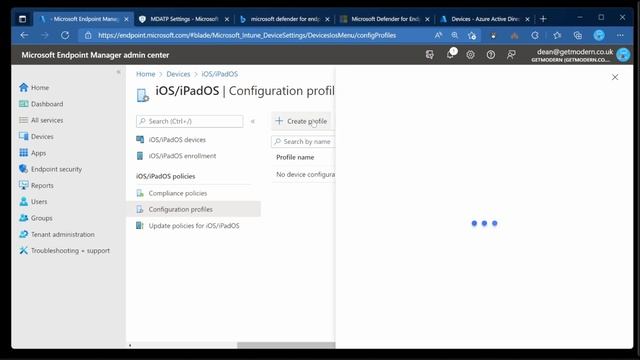
Task: Open account menu for dean@getmodern.co.uk
Action: 581,55
